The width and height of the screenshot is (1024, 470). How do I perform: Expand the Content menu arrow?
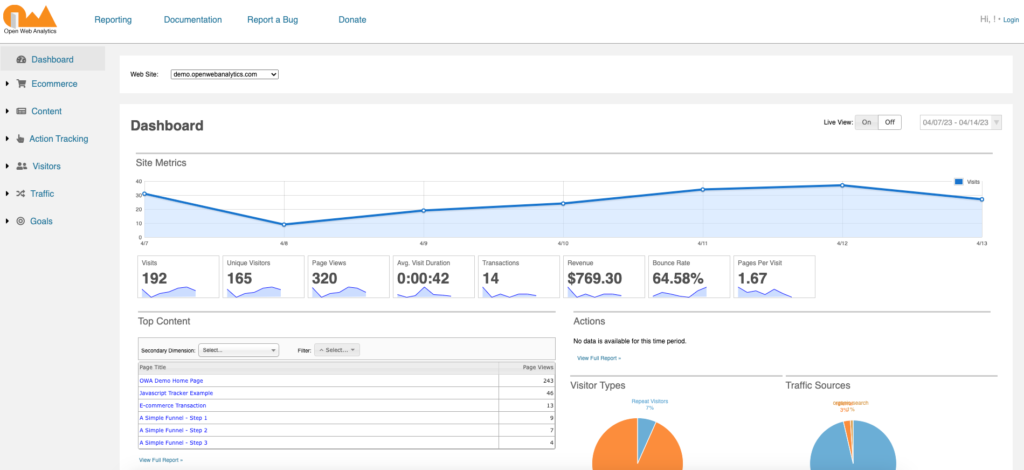(x=7, y=111)
